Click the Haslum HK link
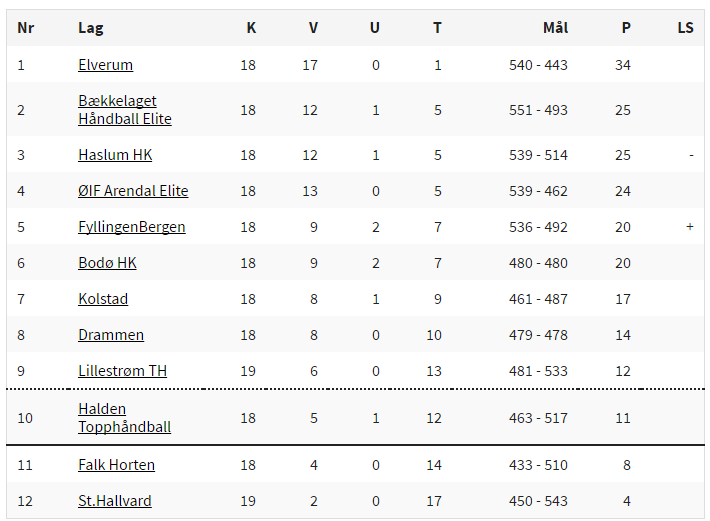Image resolution: width=710 pixels, height=521 pixels. [115, 155]
